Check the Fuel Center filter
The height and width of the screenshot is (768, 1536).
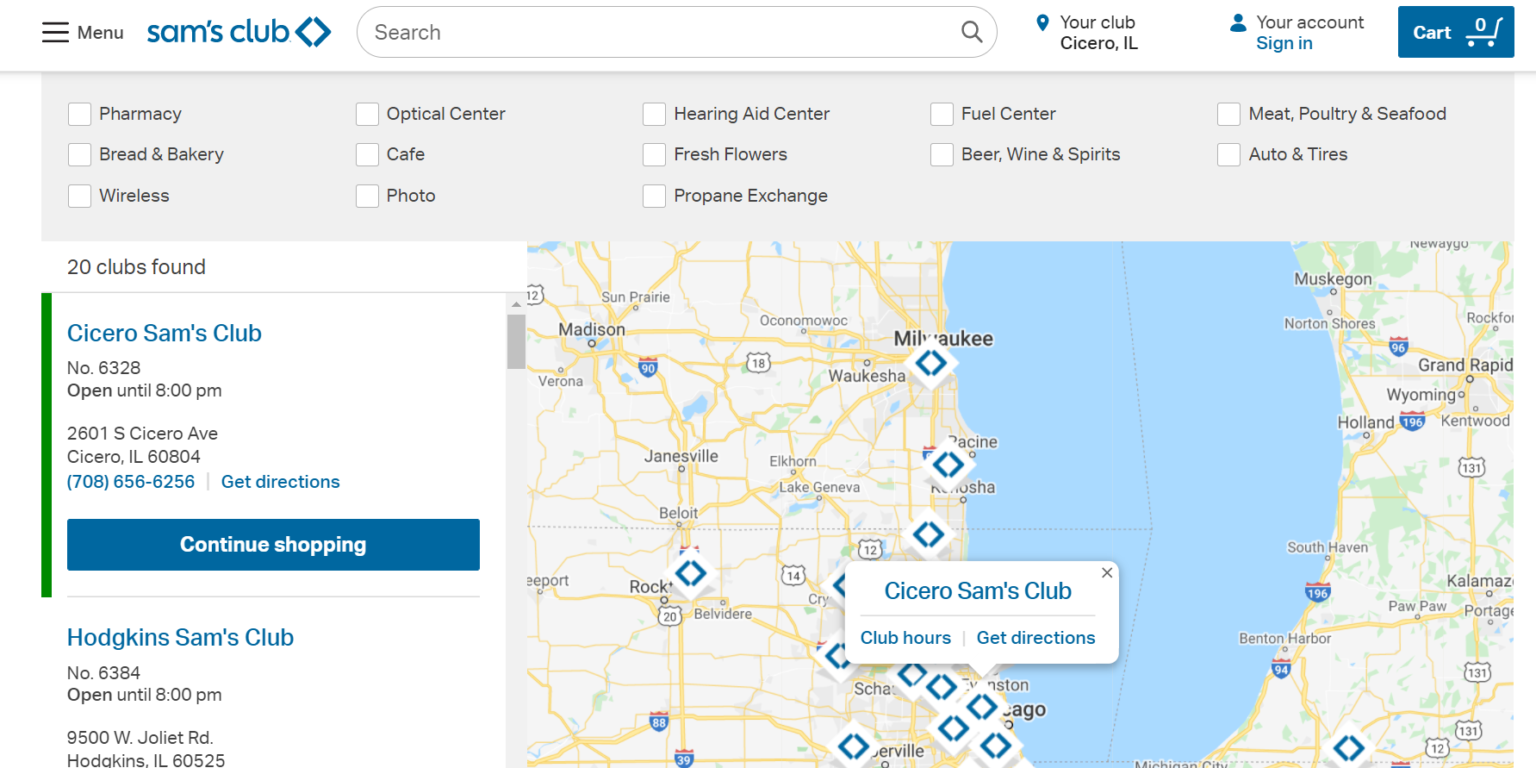[x=941, y=113]
